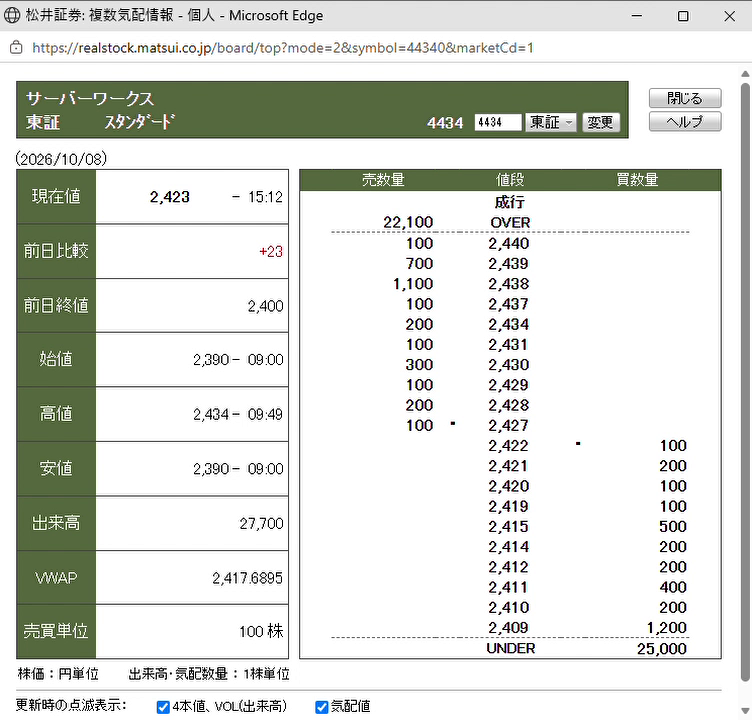Click ask price 2,437 in order book
The width and height of the screenshot is (752, 720).
508,304
